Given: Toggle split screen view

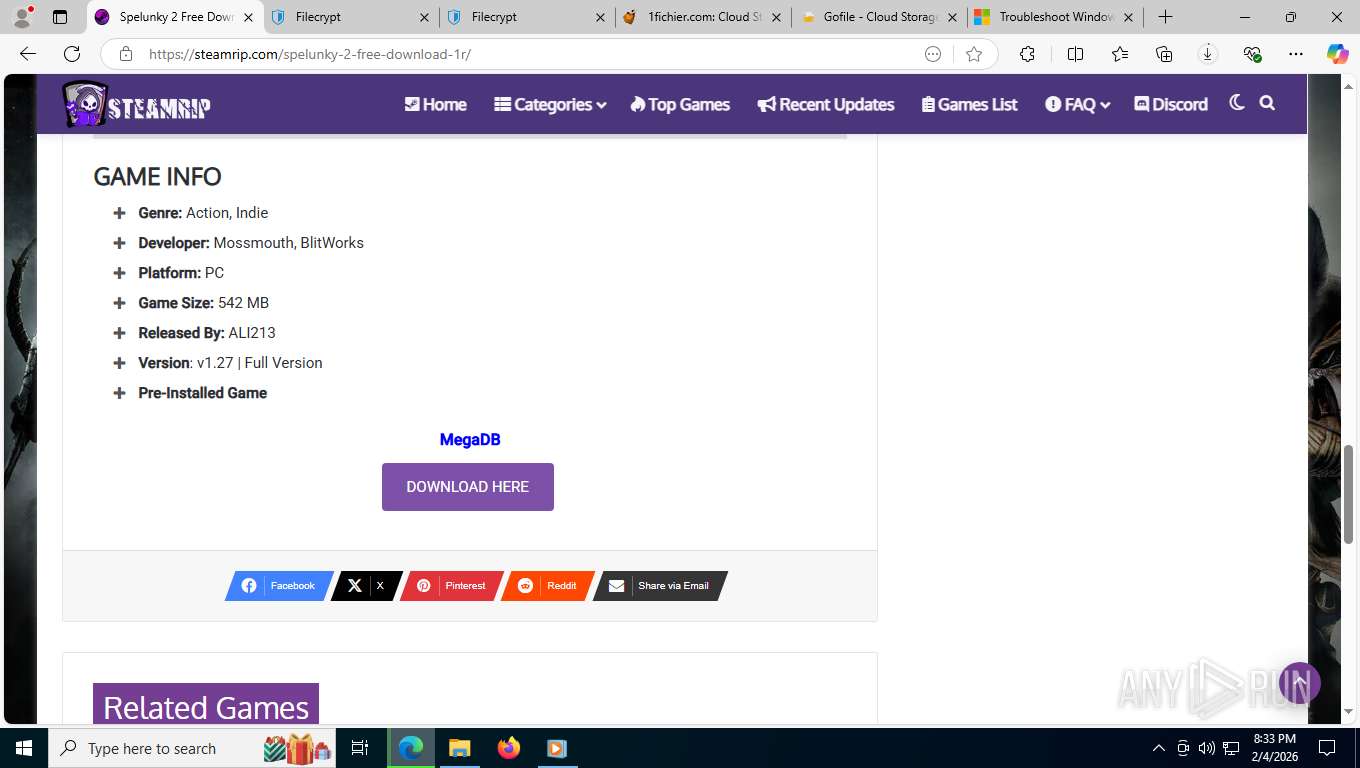Looking at the screenshot, I should (1075, 54).
